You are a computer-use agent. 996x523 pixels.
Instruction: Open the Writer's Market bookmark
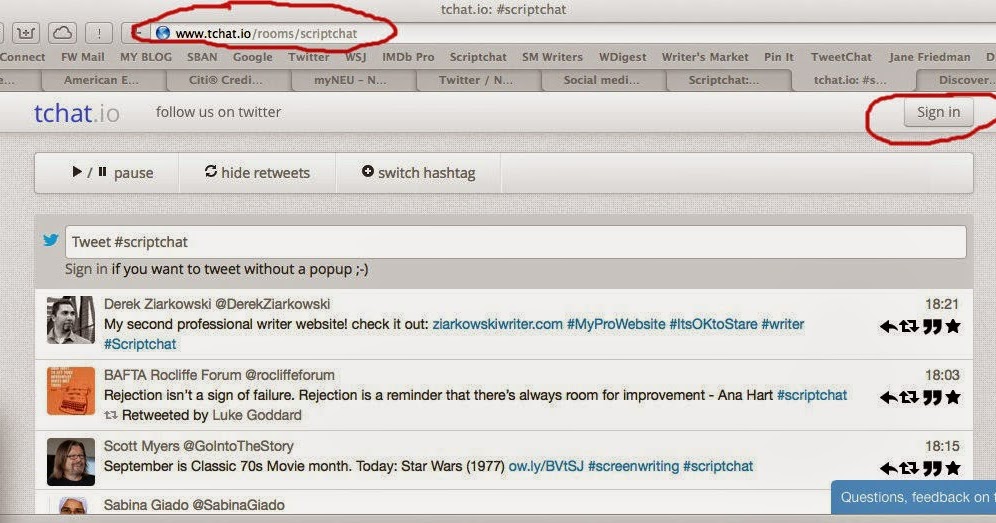(705, 57)
